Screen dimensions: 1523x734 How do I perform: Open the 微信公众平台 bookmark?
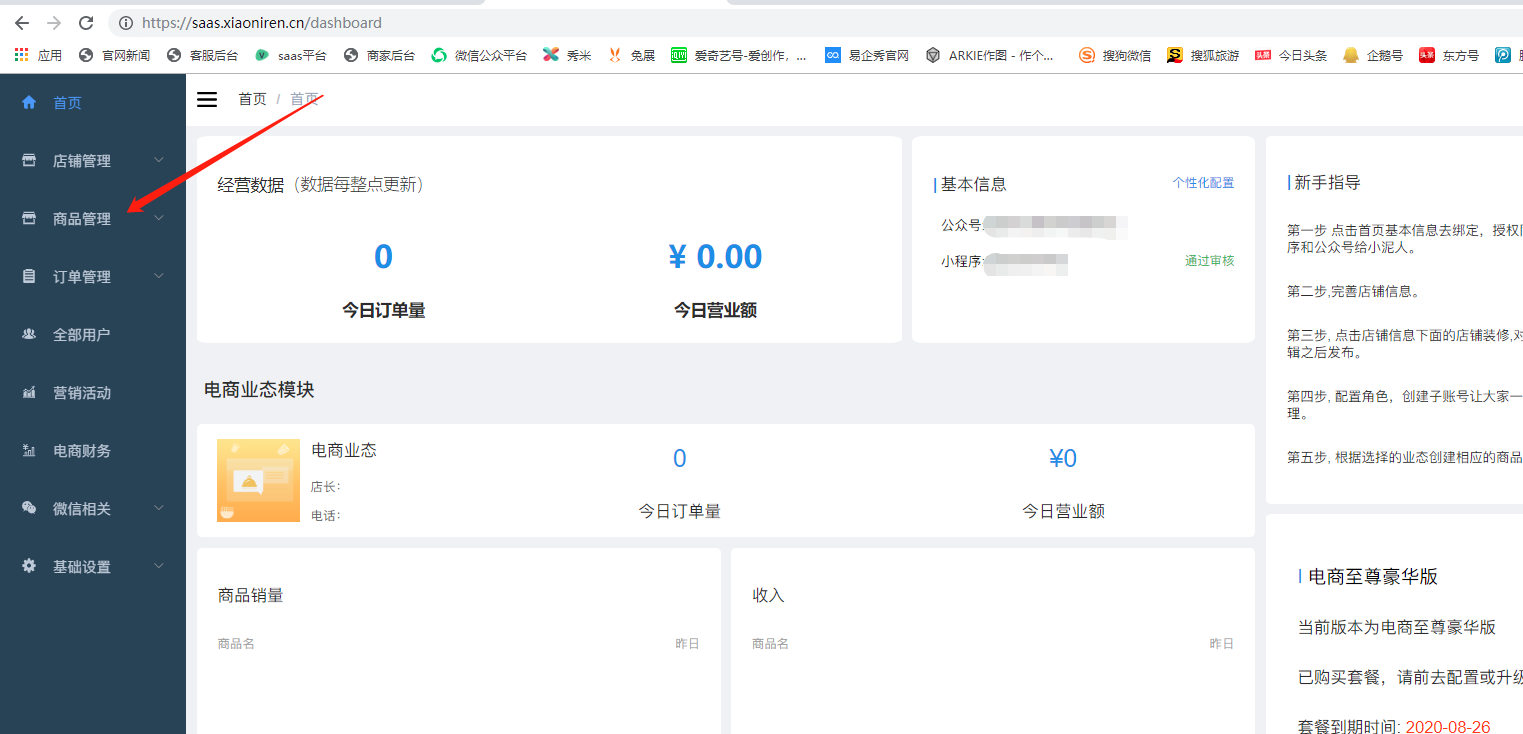tap(479, 55)
